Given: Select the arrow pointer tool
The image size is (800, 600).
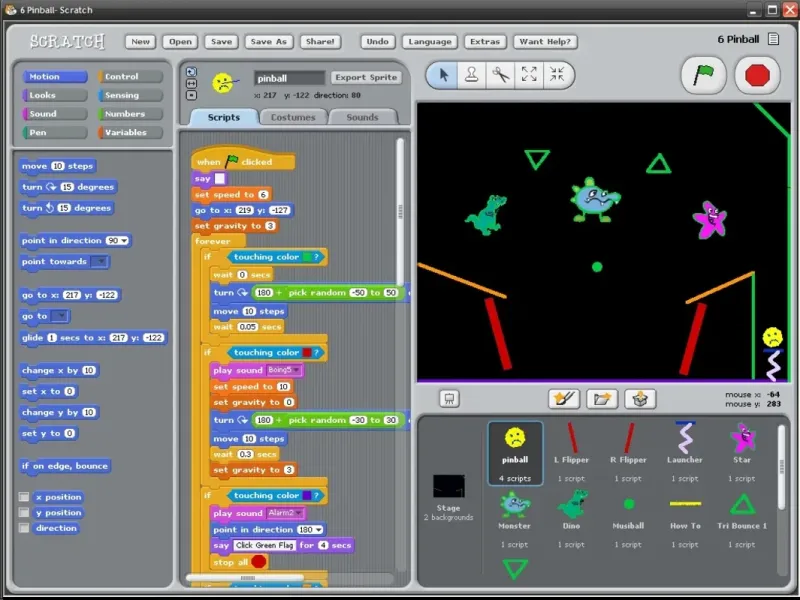Looking at the screenshot, I should 443,75.
